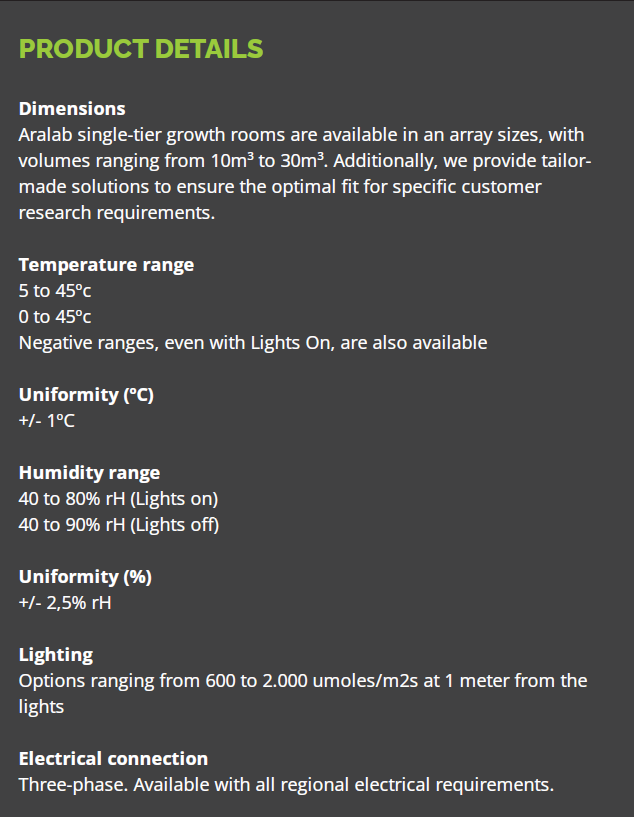Select the Lighting heading
Screen dimensions: 634x817
pyautogui.click(x=56, y=655)
